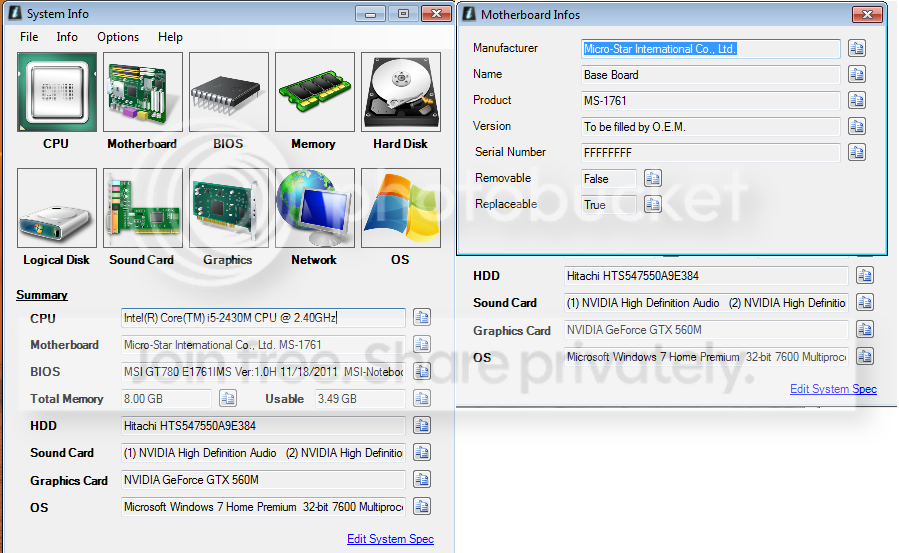Open the File menu

[x=29, y=37]
